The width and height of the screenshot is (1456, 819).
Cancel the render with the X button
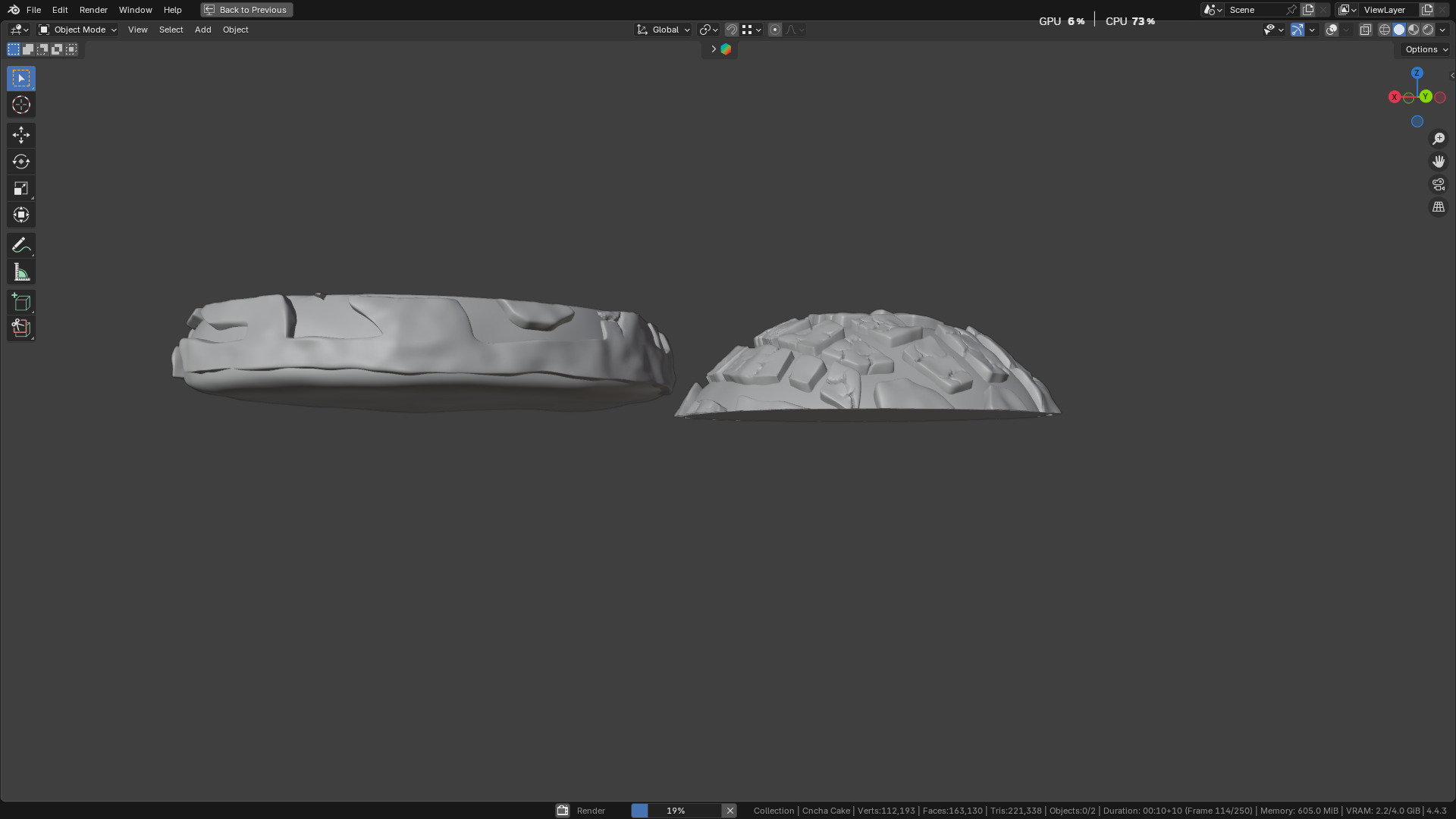(730, 811)
